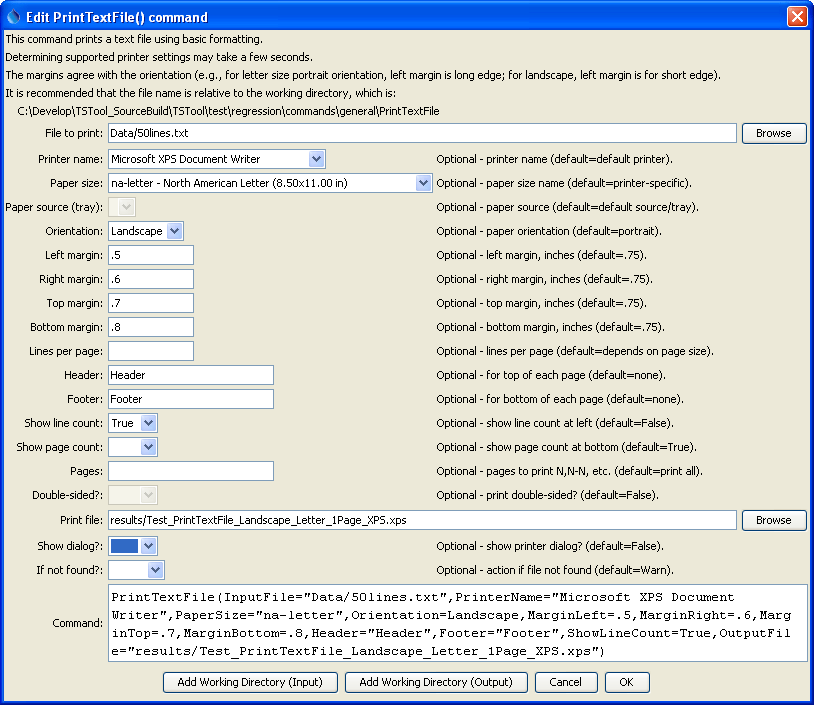Screen dimensions: 814x705
Task: Click the 'Command:' label
Action: (78, 623)
